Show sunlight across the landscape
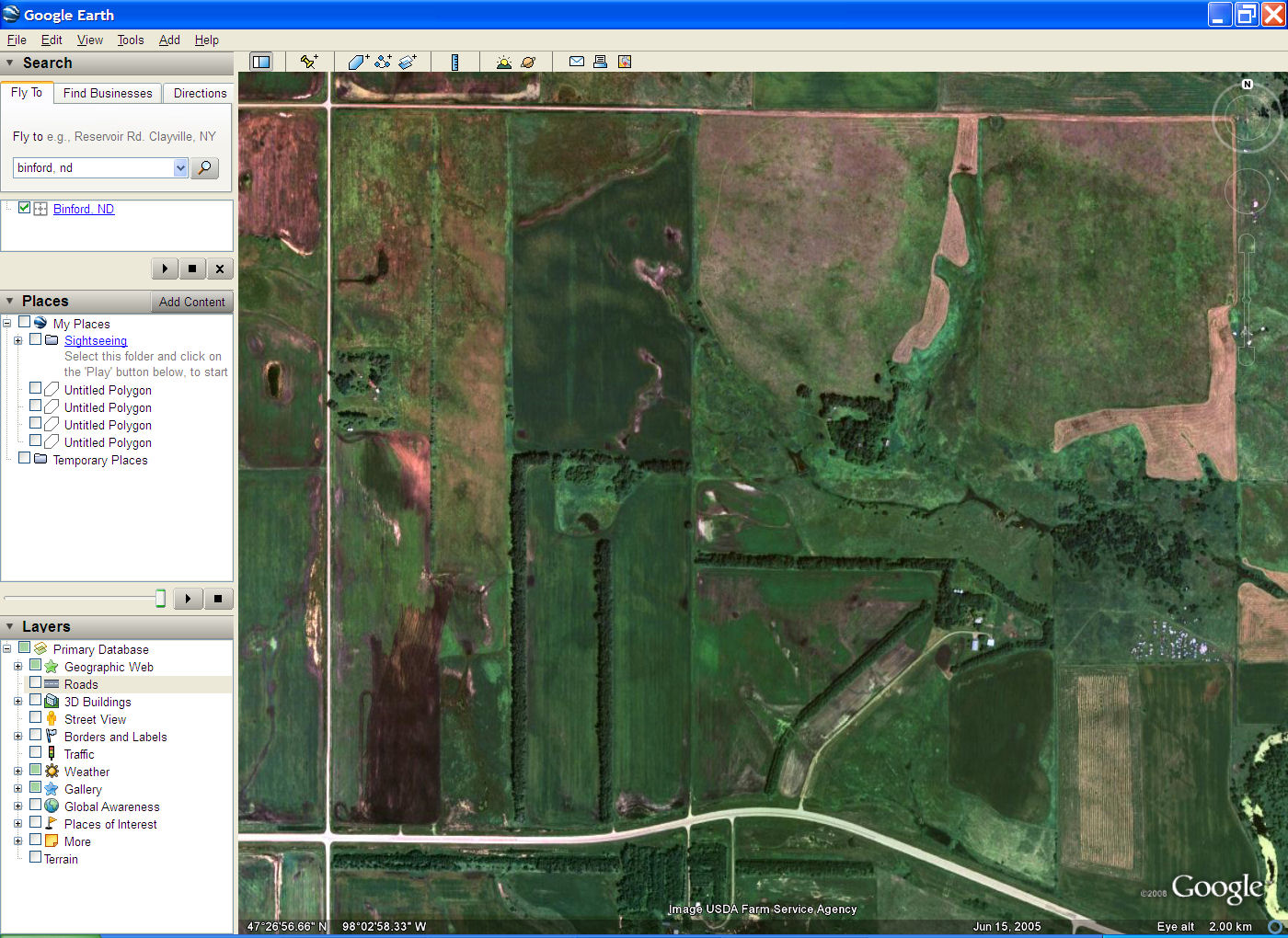 click(503, 62)
